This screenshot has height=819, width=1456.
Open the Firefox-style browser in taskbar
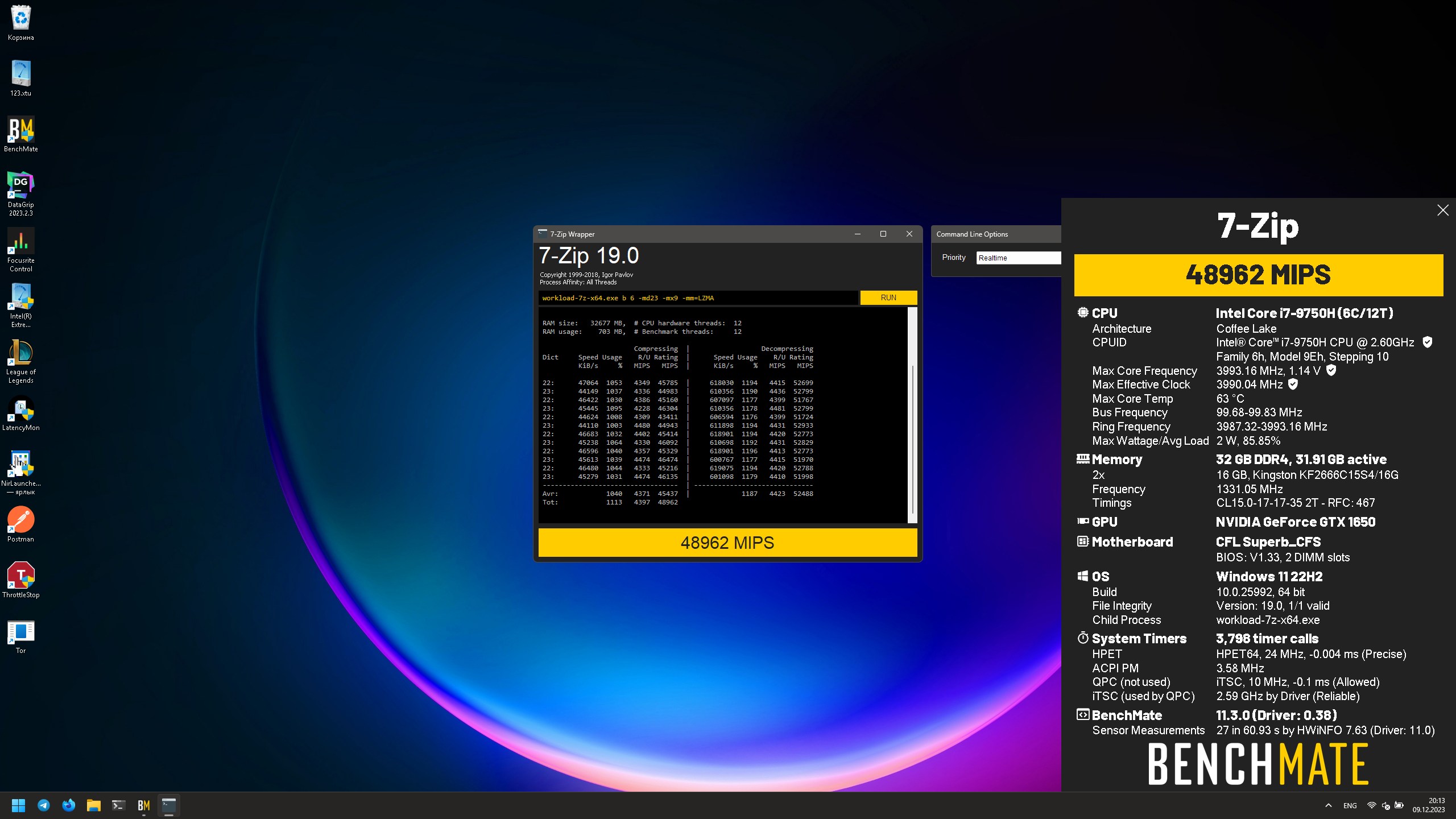pos(69,805)
